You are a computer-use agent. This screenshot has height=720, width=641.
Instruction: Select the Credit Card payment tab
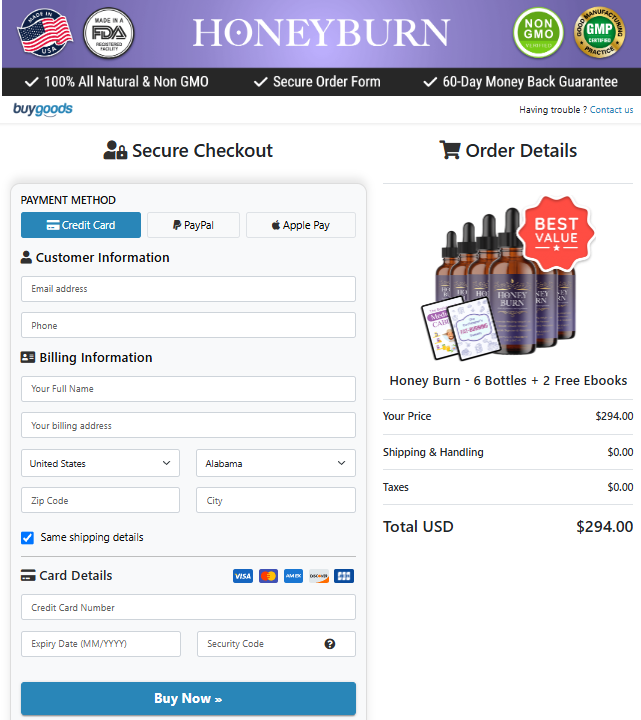coord(81,225)
